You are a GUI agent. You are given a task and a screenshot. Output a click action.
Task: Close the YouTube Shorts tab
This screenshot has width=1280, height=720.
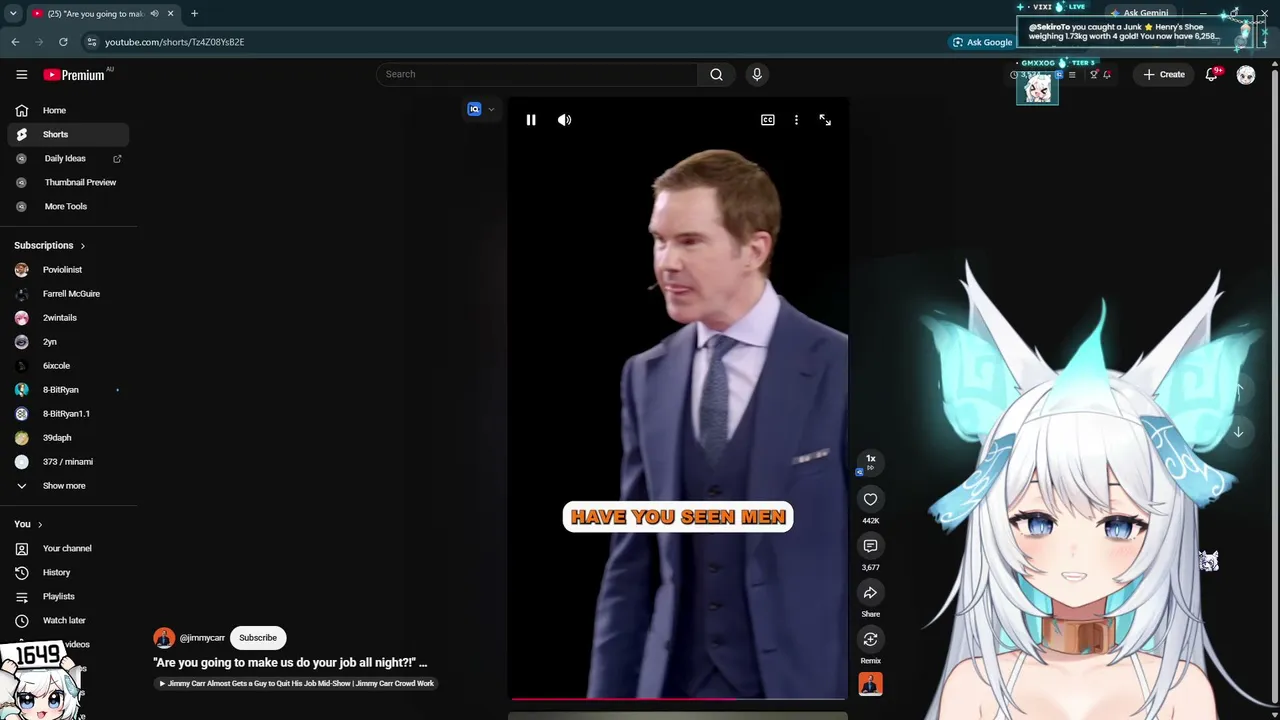coord(170,14)
